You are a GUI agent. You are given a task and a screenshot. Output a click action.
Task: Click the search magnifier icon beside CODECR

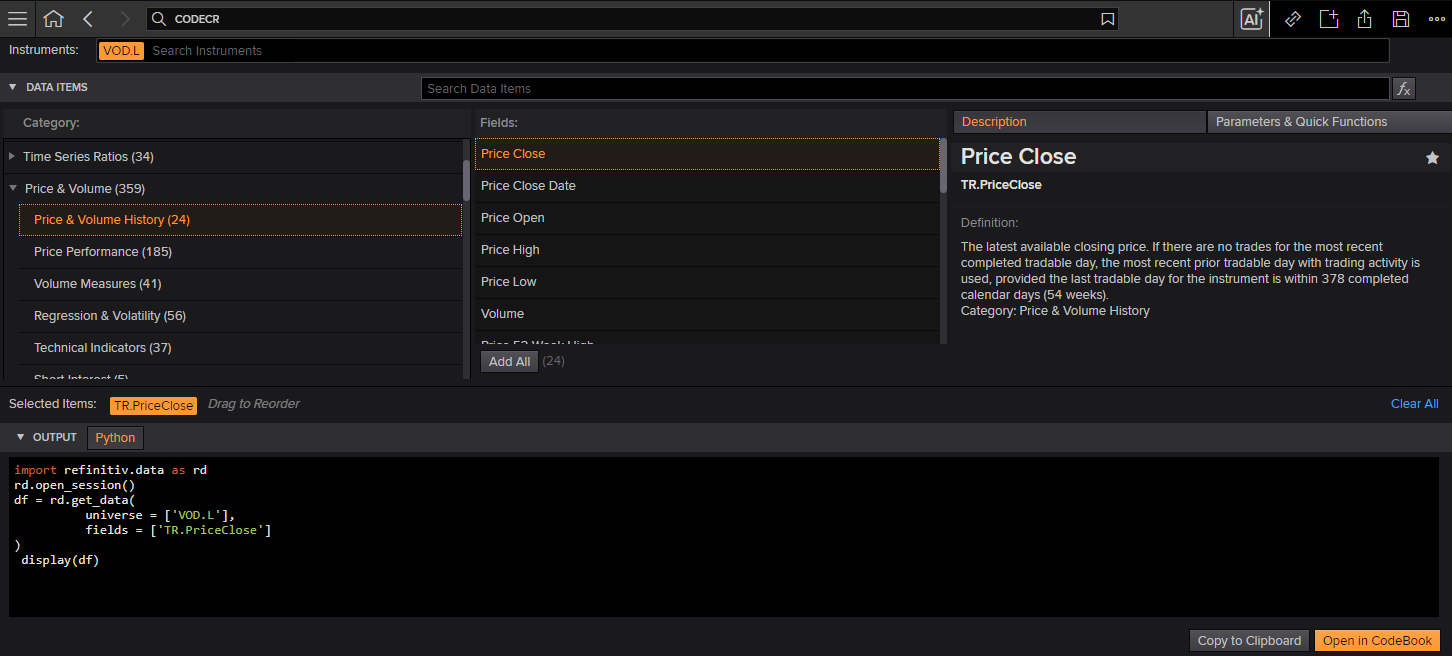click(x=159, y=19)
